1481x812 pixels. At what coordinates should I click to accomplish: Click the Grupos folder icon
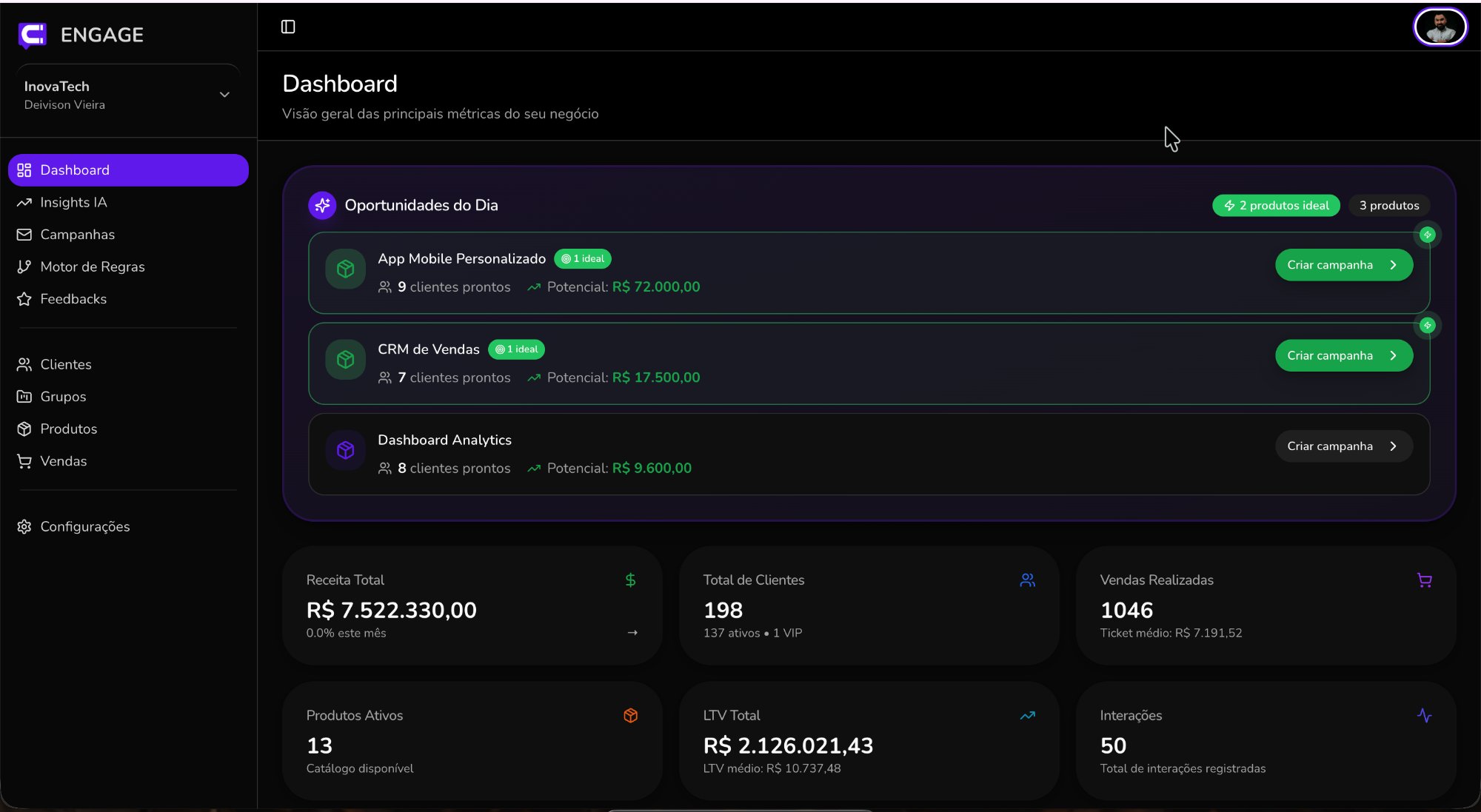click(24, 397)
